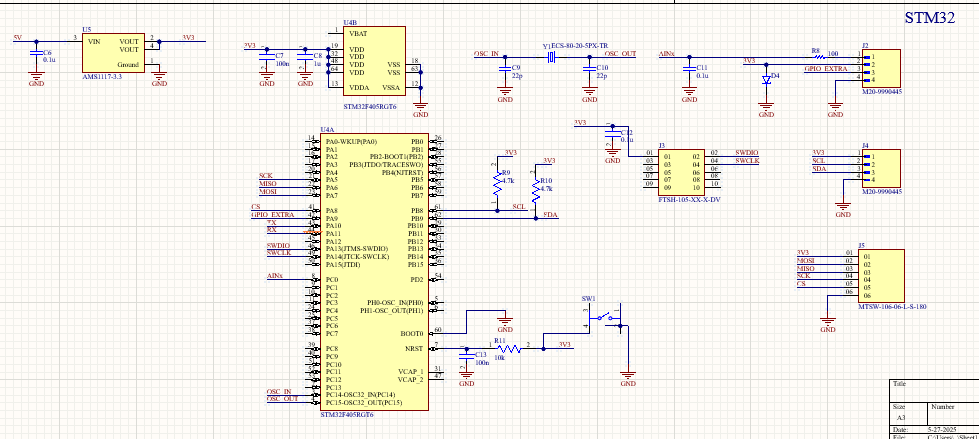Viewport: 979px width, 439px height.
Task: Select capacitor C11 on the AINx line
Action: tap(689, 71)
